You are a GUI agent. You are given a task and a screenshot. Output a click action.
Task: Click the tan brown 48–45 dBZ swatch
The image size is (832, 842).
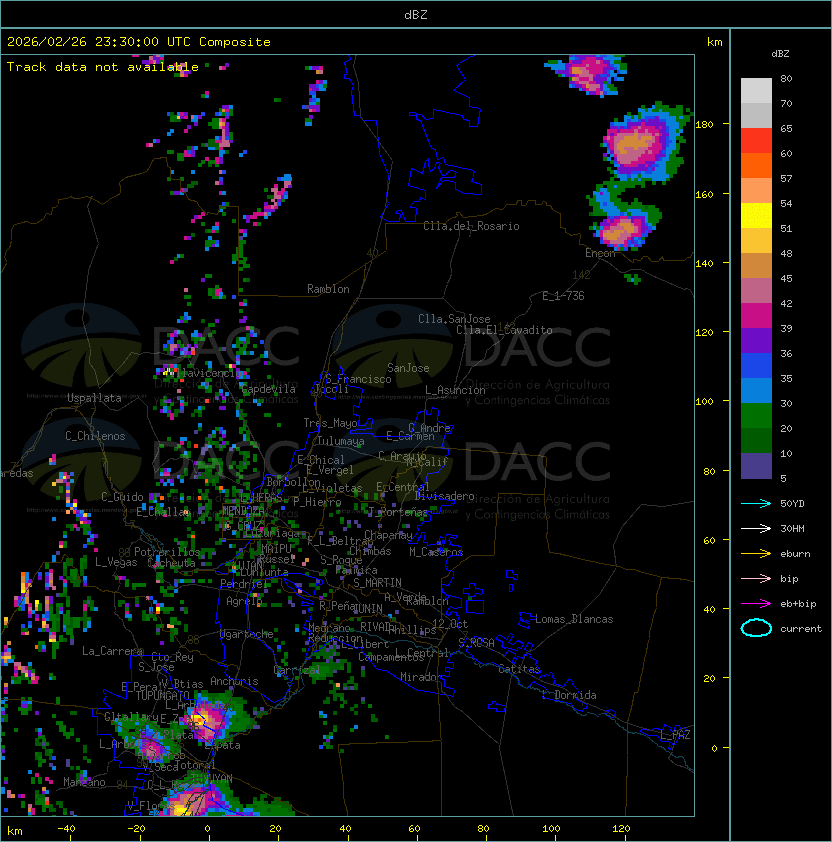tap(756, 265)
